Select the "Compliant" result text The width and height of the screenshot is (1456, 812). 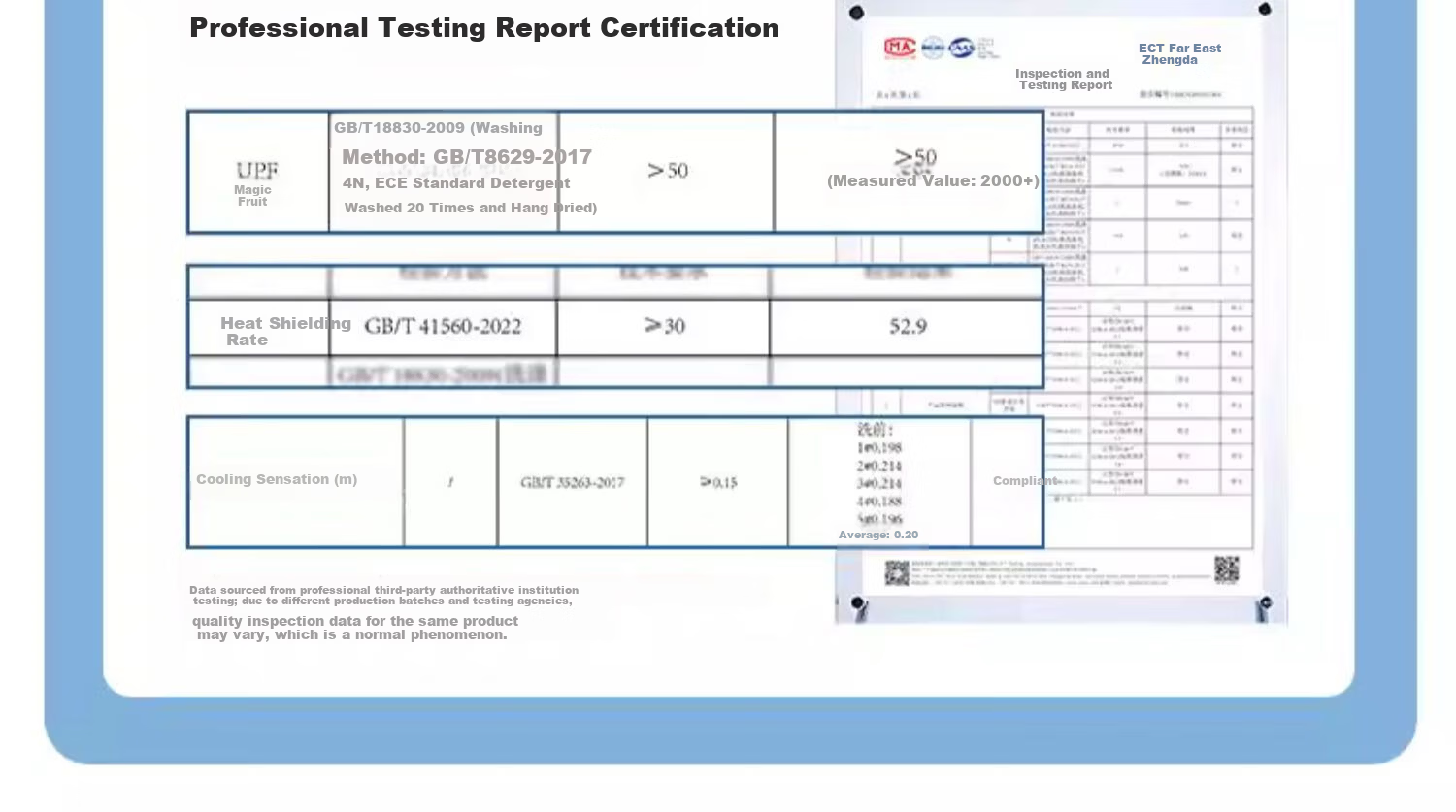coord(1026,480)
